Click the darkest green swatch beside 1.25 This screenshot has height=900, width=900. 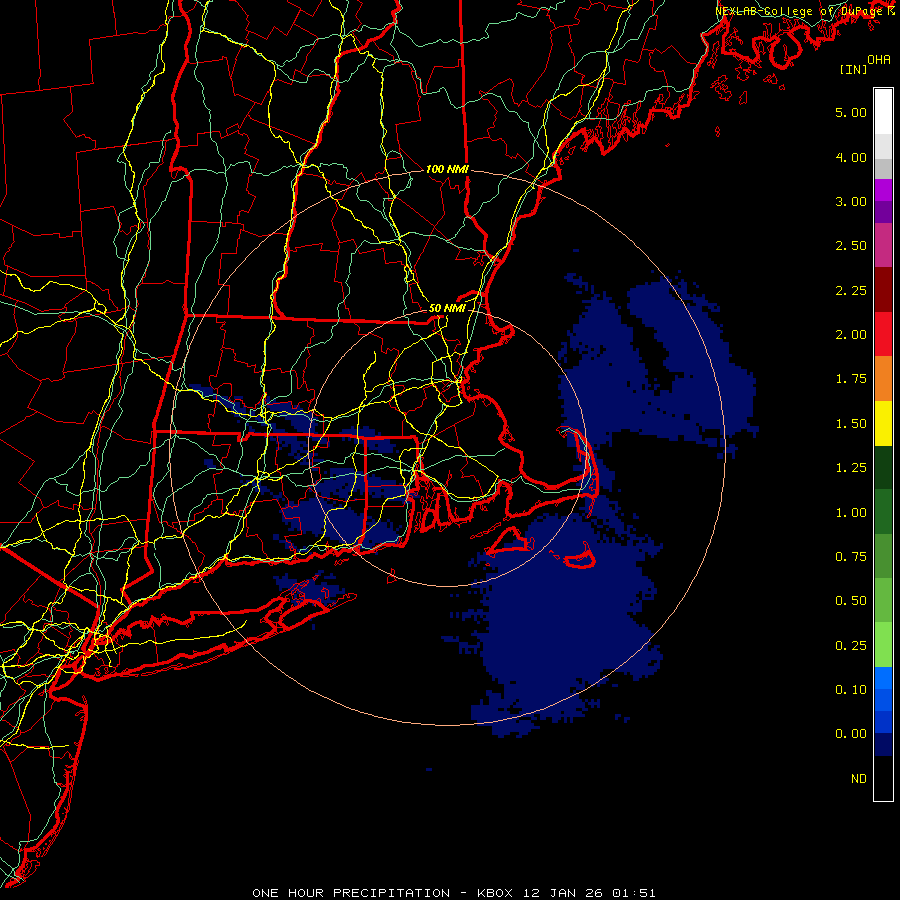(883, 467)
